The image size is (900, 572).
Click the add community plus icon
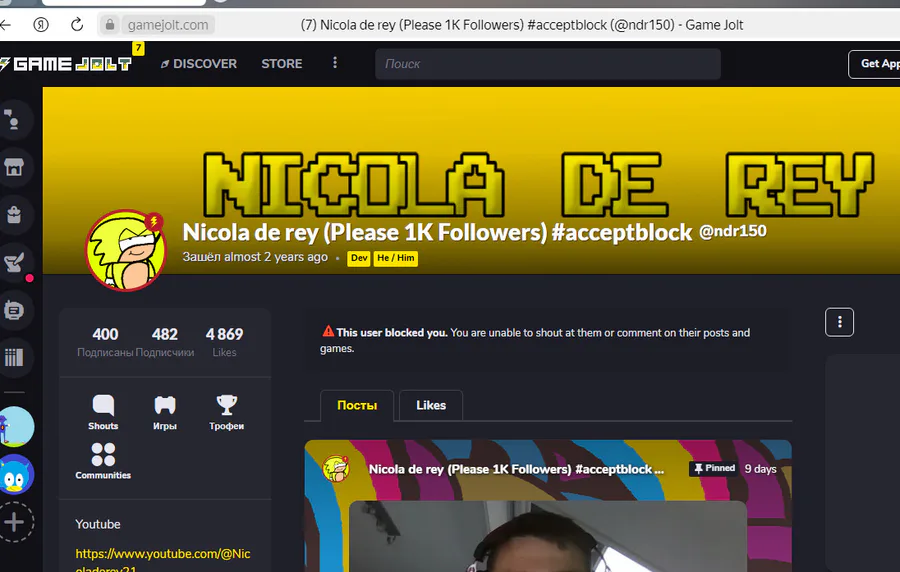coord(15,522)
